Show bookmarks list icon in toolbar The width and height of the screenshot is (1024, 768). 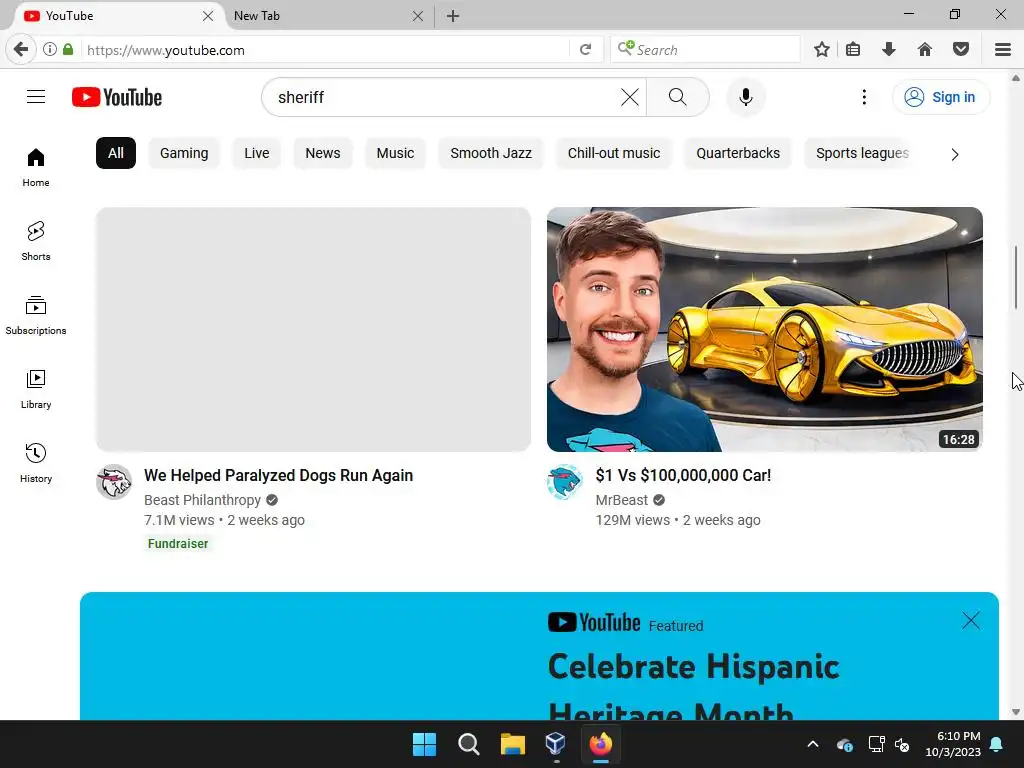click(x=853, y=50)
